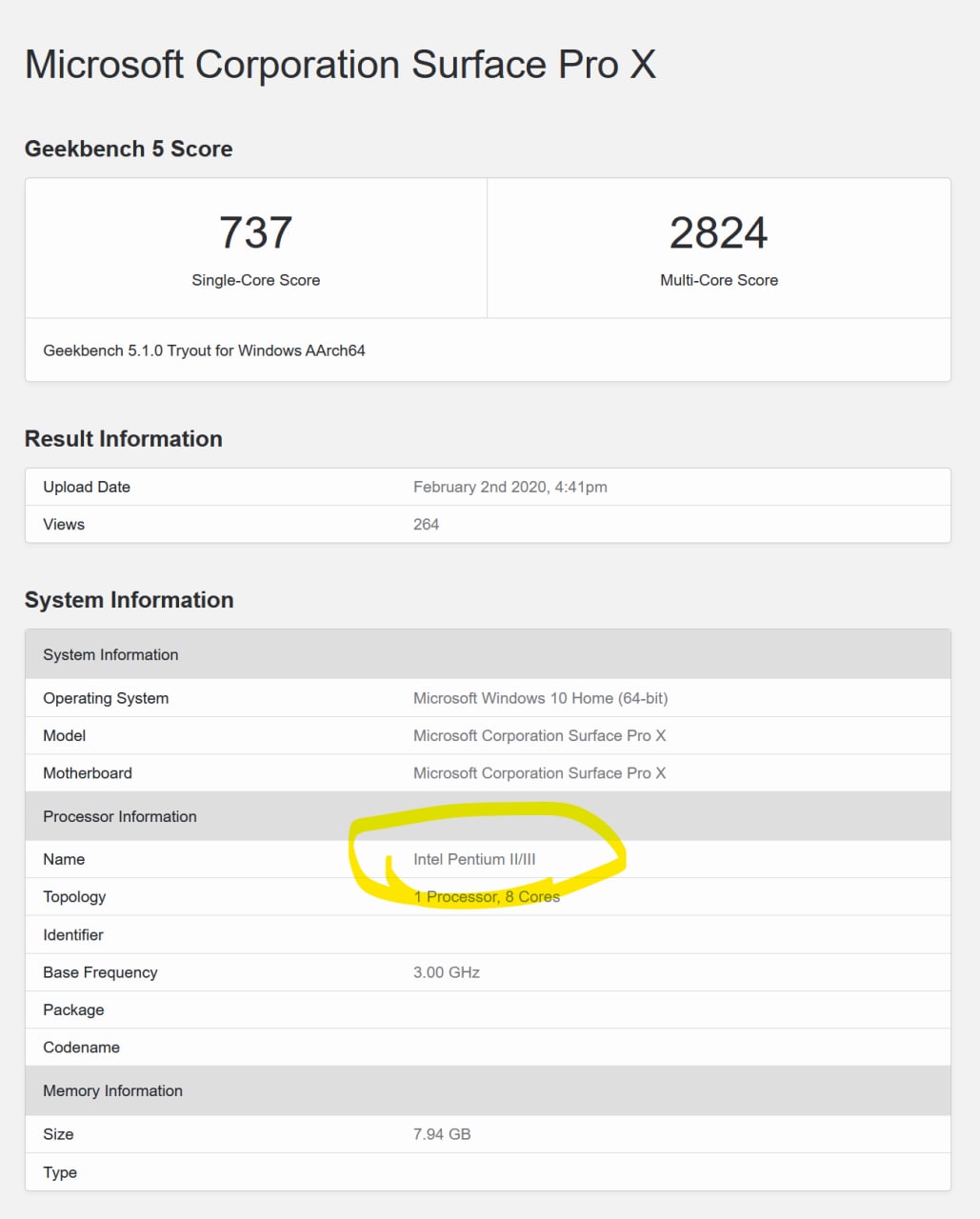980x1219 pixels.
Task: Click the Topology label
Action: [x=74, y=897]
